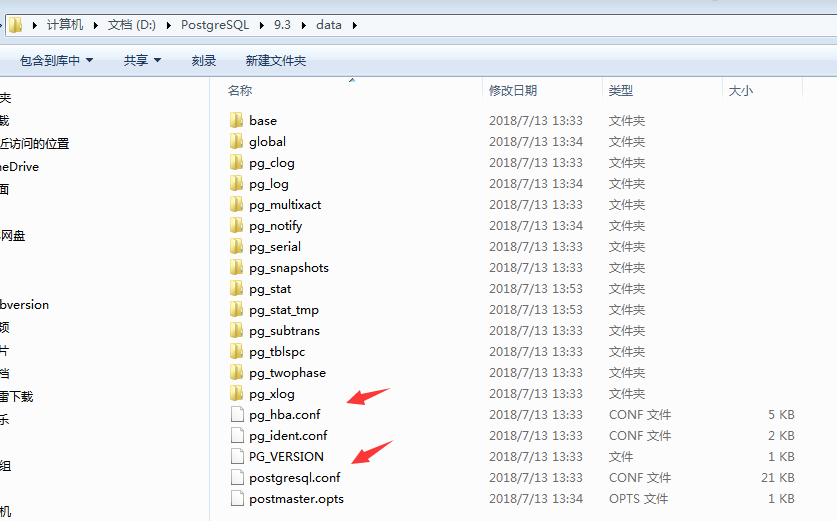Click data segment in address bar

(329, 25)
